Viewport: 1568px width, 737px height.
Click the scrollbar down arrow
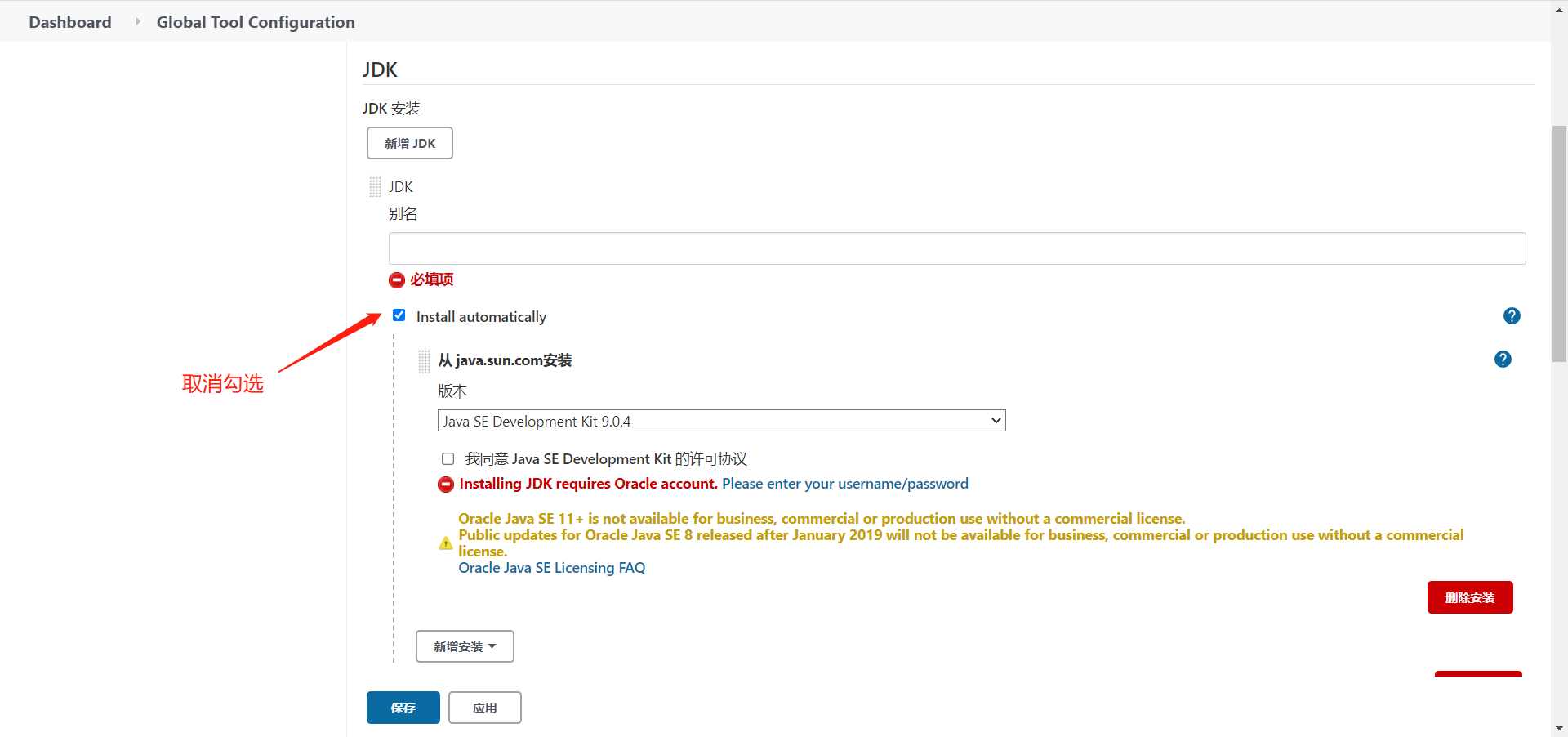(x=1560, y=728)
